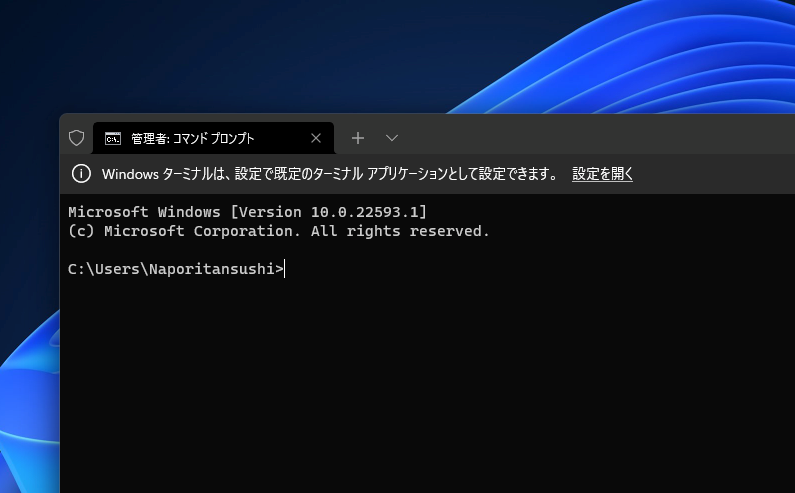Click the info icon in notification bar
Viewport: 795px width, 493px height.
81,174
